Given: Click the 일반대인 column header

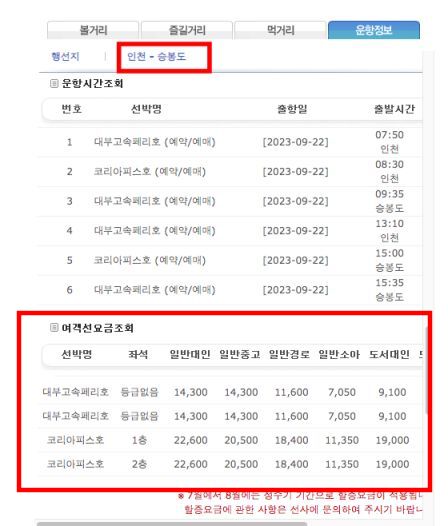Looking at the screenshot, I should [x=190, y=354].
